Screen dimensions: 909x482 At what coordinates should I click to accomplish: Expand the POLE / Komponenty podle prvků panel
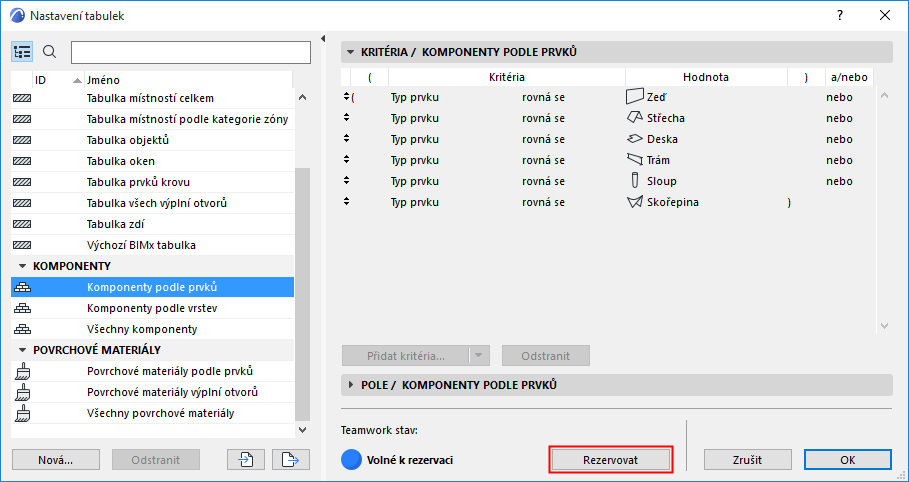351,385
